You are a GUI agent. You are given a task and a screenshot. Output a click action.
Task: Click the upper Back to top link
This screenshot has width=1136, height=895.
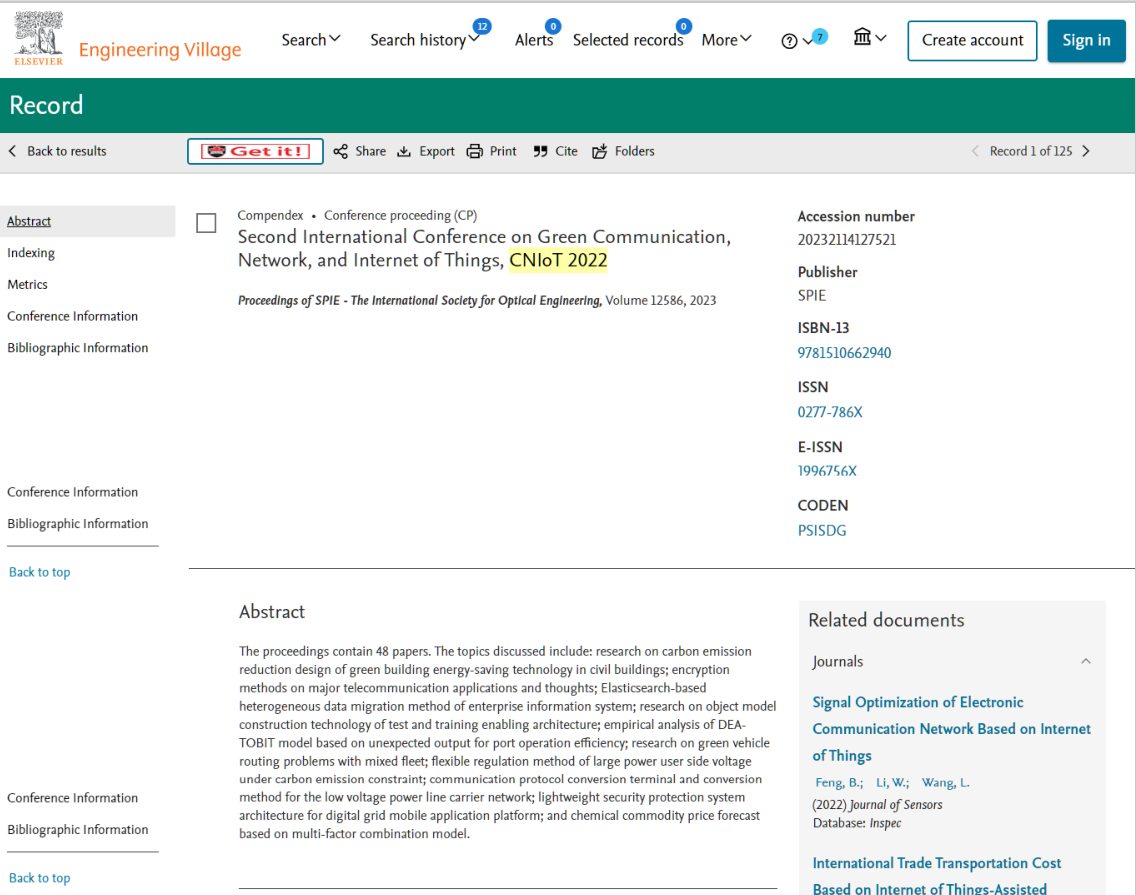point(40,572)
